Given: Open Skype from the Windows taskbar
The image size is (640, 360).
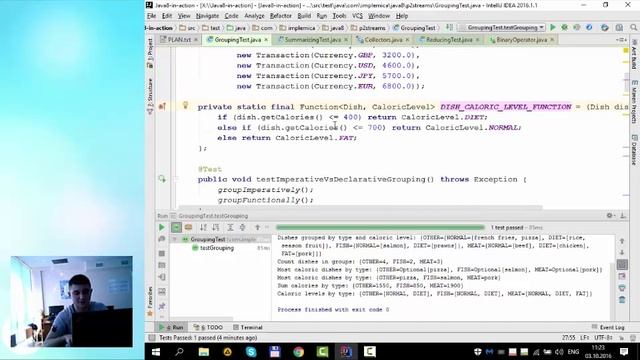Looking at the screenshot, I should (x=251, y=351).
